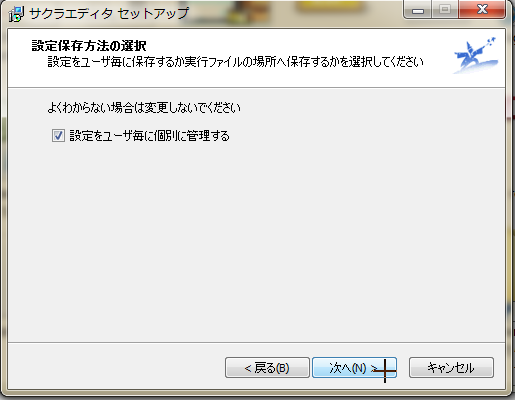Minimize the サクラエディタ セットアップ window
Image resolution: width=515 pixels, height=400 pixels.
pyautogui.click(x=418, y=10)
